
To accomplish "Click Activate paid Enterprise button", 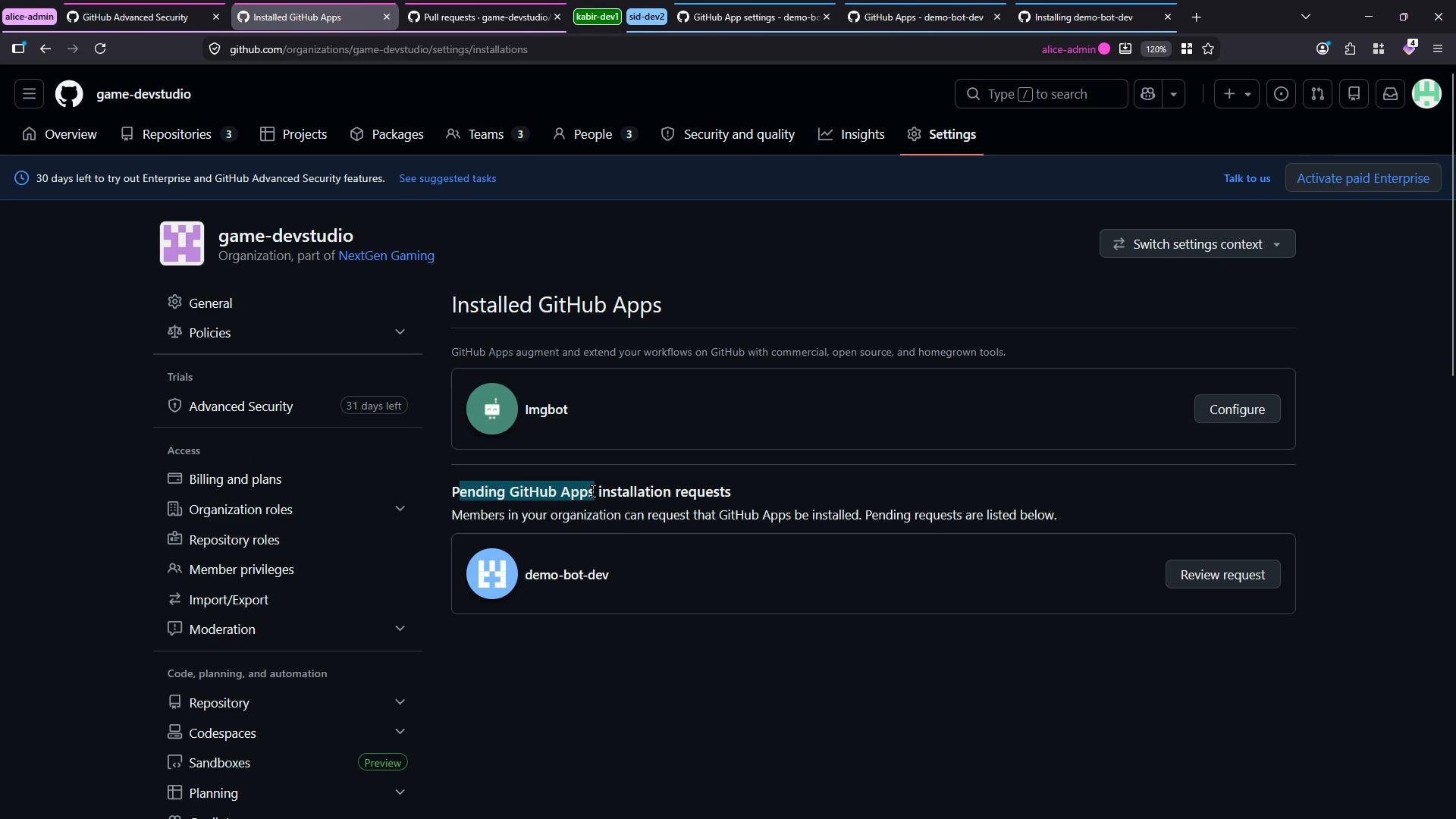I will click(1363, 178).
